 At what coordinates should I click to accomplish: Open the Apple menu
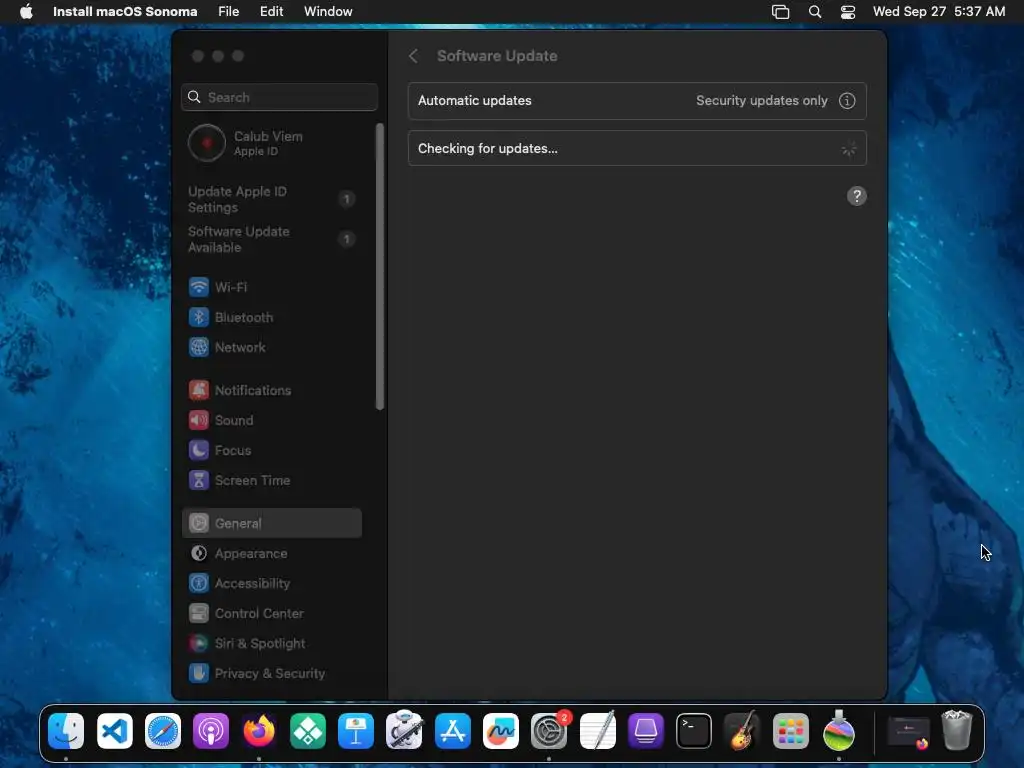coord(26,12)
